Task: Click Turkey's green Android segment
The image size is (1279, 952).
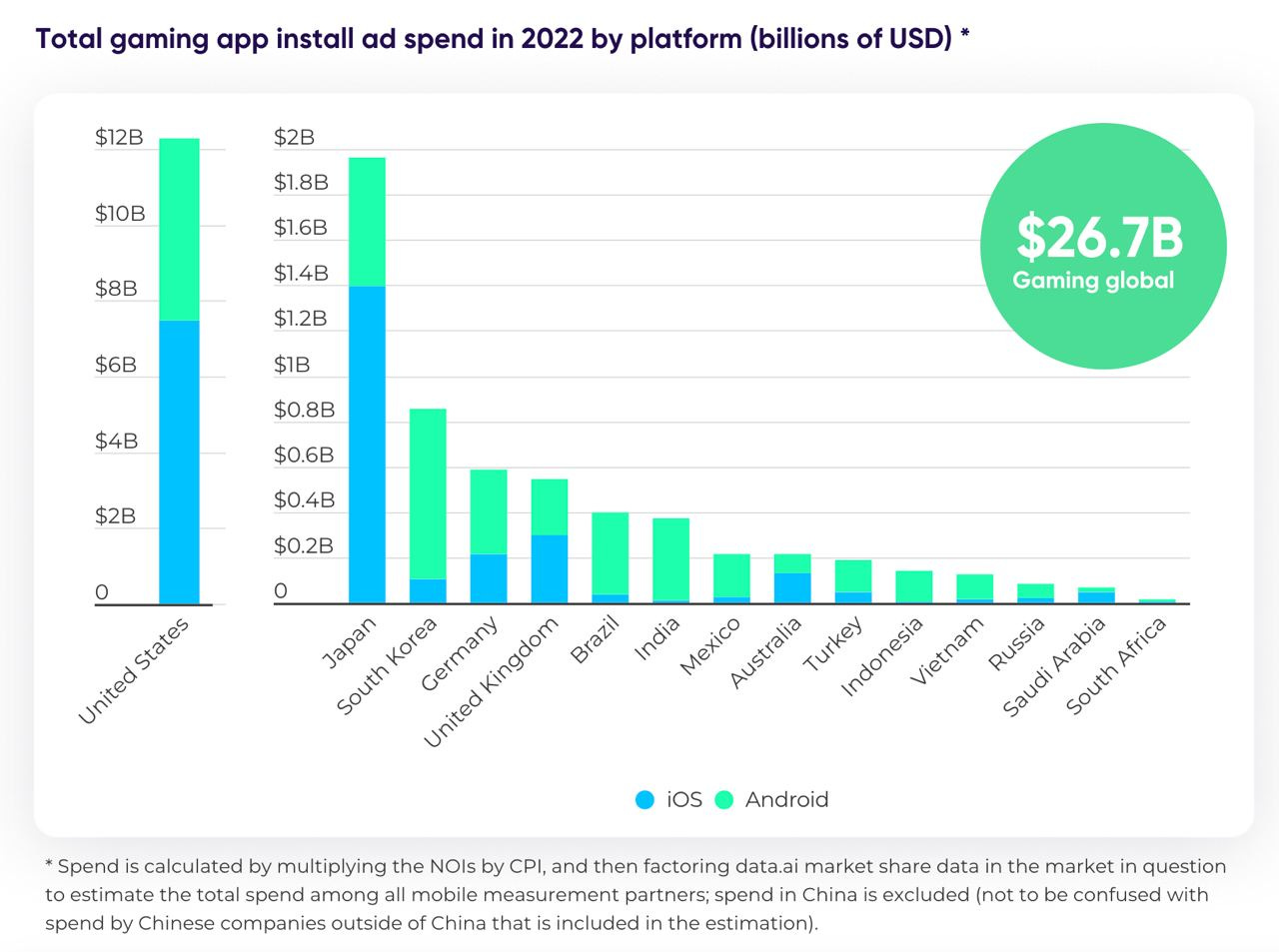Action: [x=853, y=576]
